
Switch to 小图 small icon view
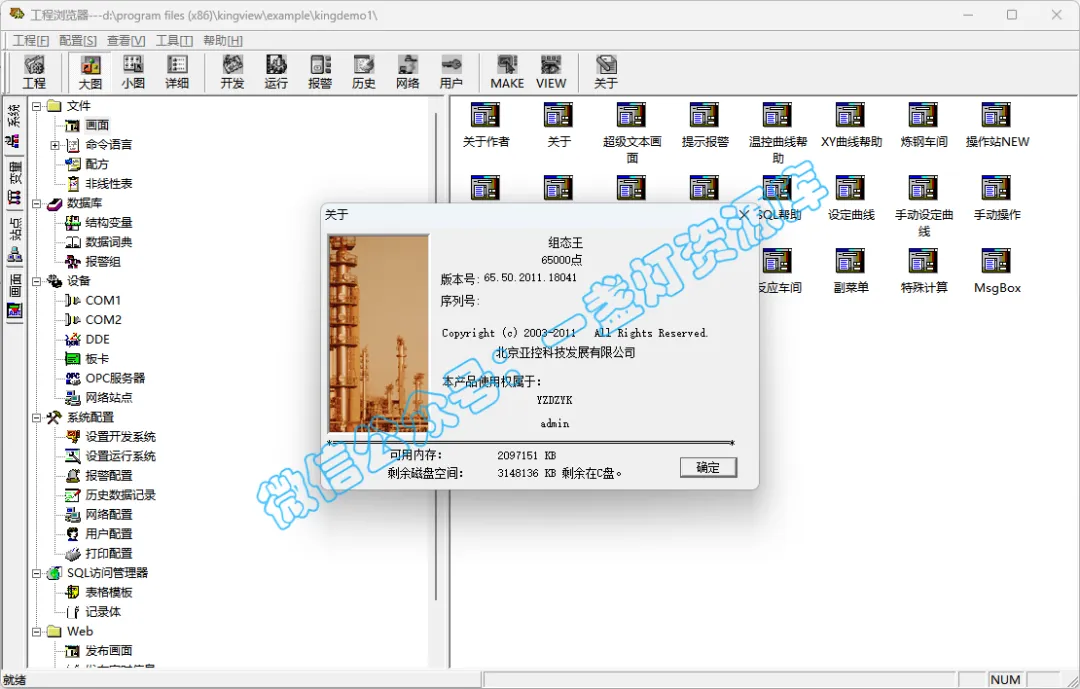tap(133, 72)
